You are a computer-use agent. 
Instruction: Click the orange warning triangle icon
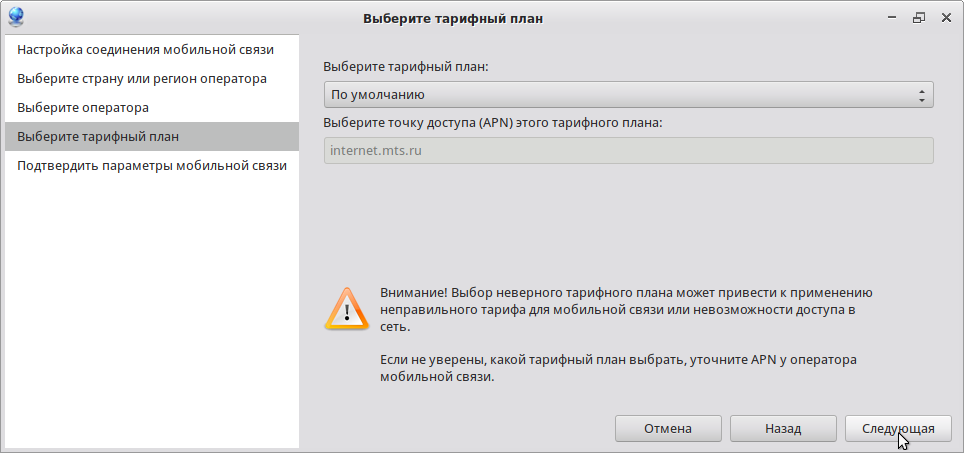click(345, 308)
